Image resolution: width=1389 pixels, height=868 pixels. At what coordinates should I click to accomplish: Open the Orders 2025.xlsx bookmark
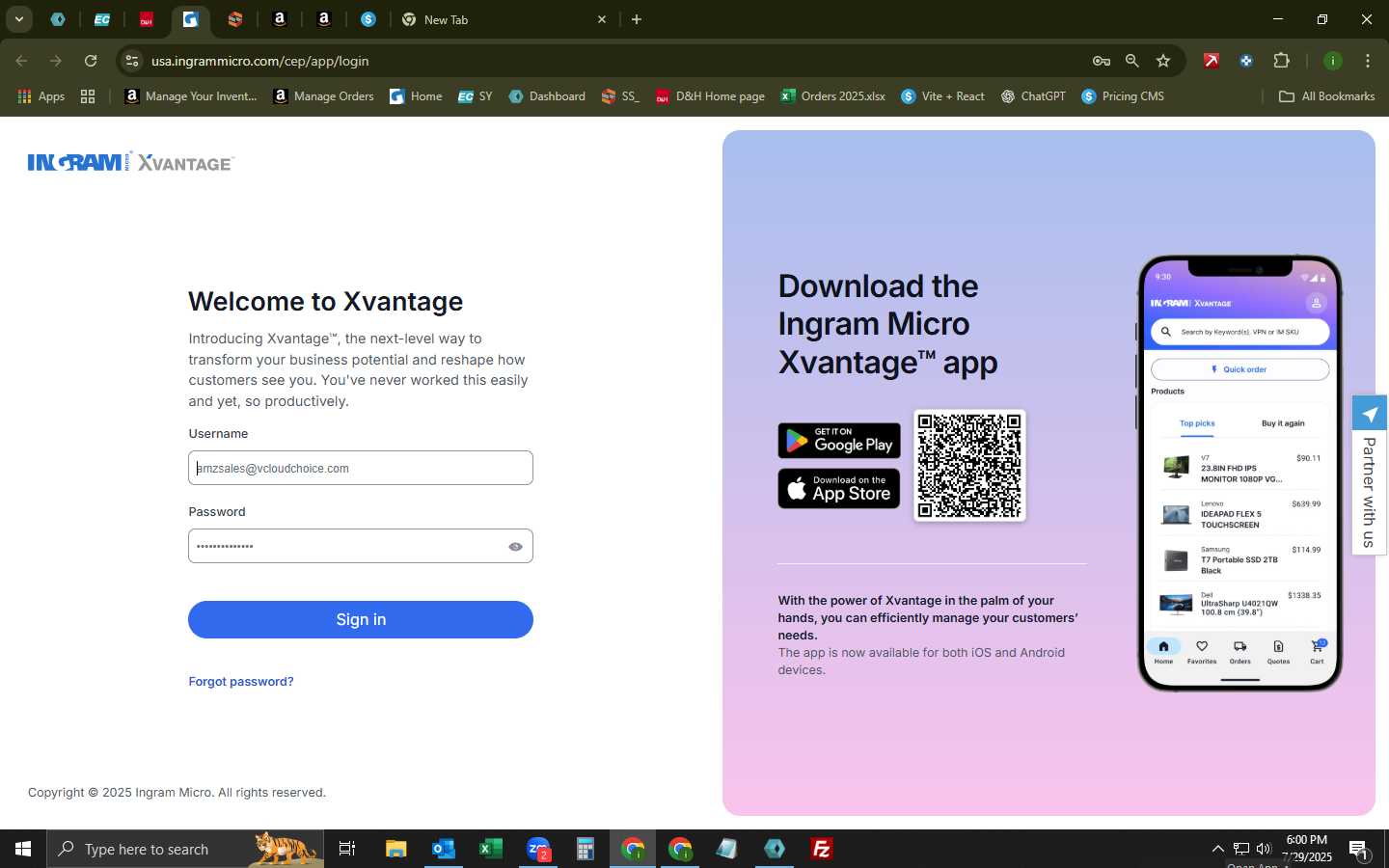point(833,96)
